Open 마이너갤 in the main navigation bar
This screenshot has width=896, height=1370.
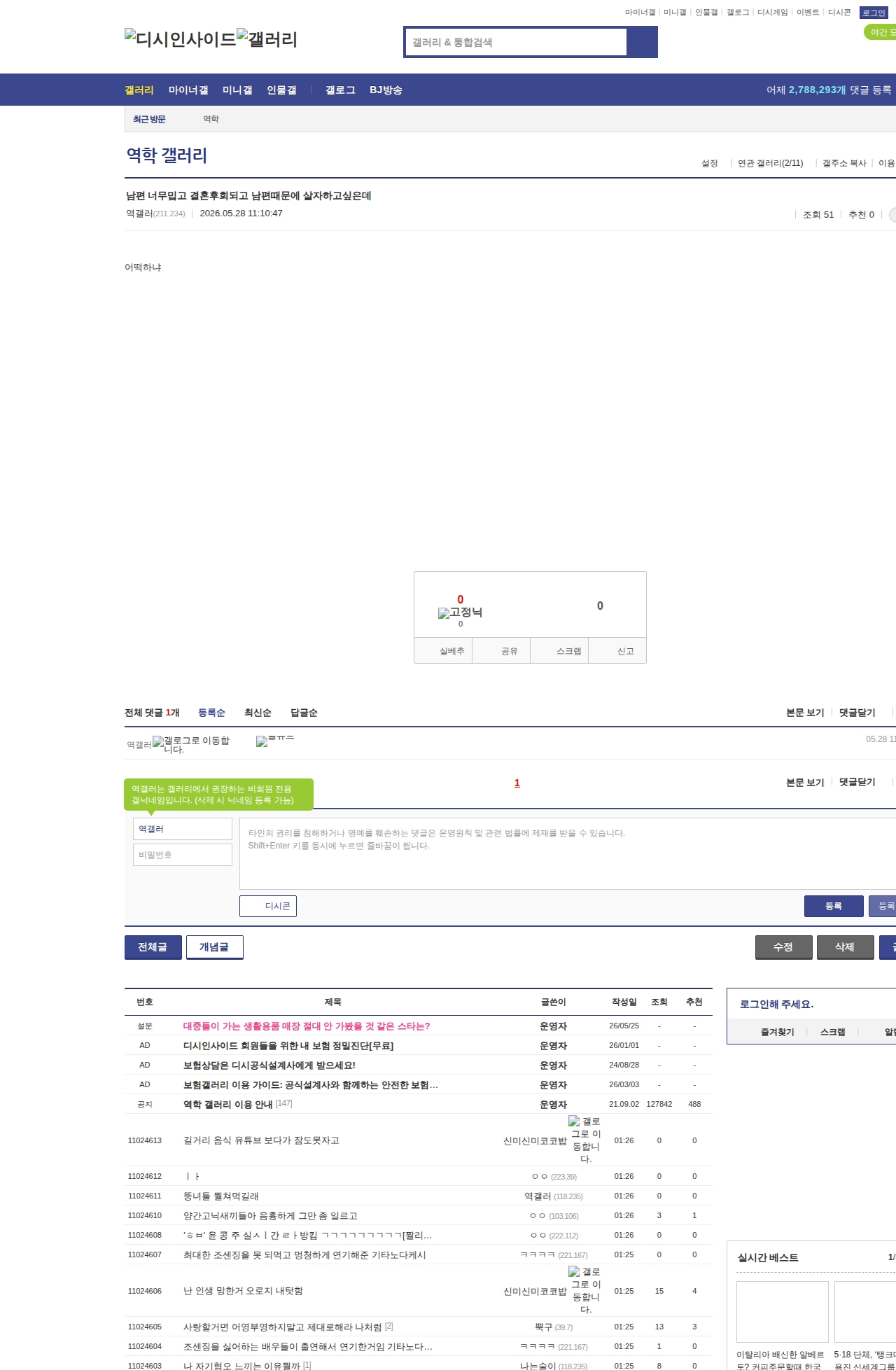coord(188,90)
